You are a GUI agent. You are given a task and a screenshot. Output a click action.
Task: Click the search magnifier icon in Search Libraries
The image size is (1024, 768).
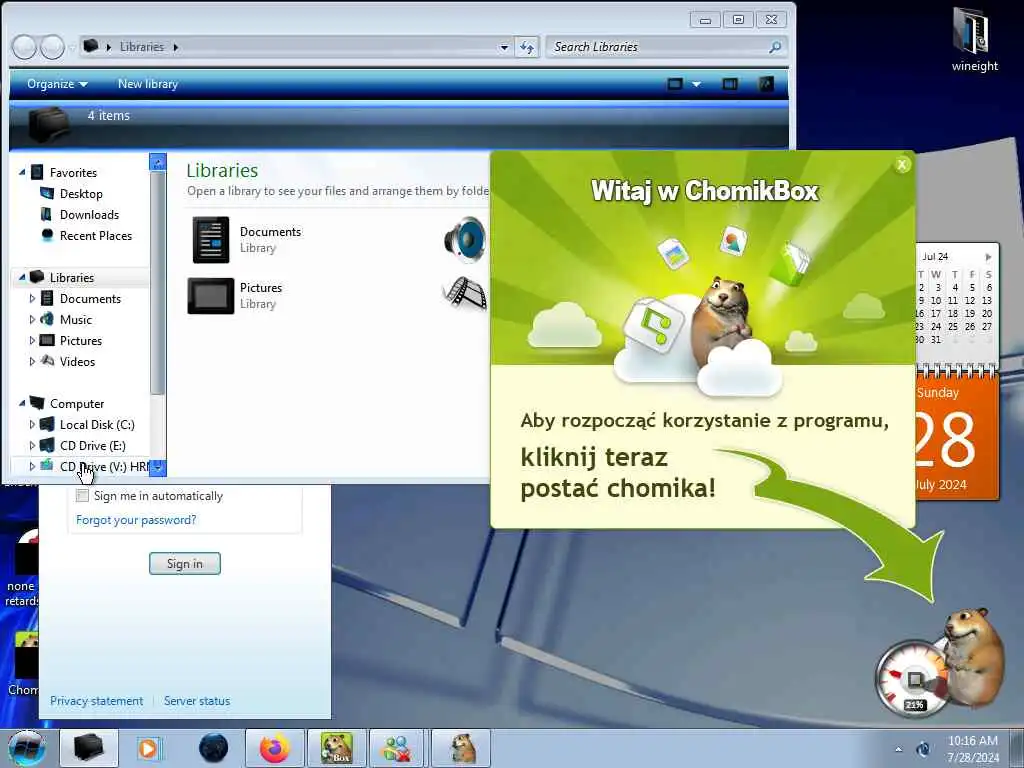(x=775, y=47)
